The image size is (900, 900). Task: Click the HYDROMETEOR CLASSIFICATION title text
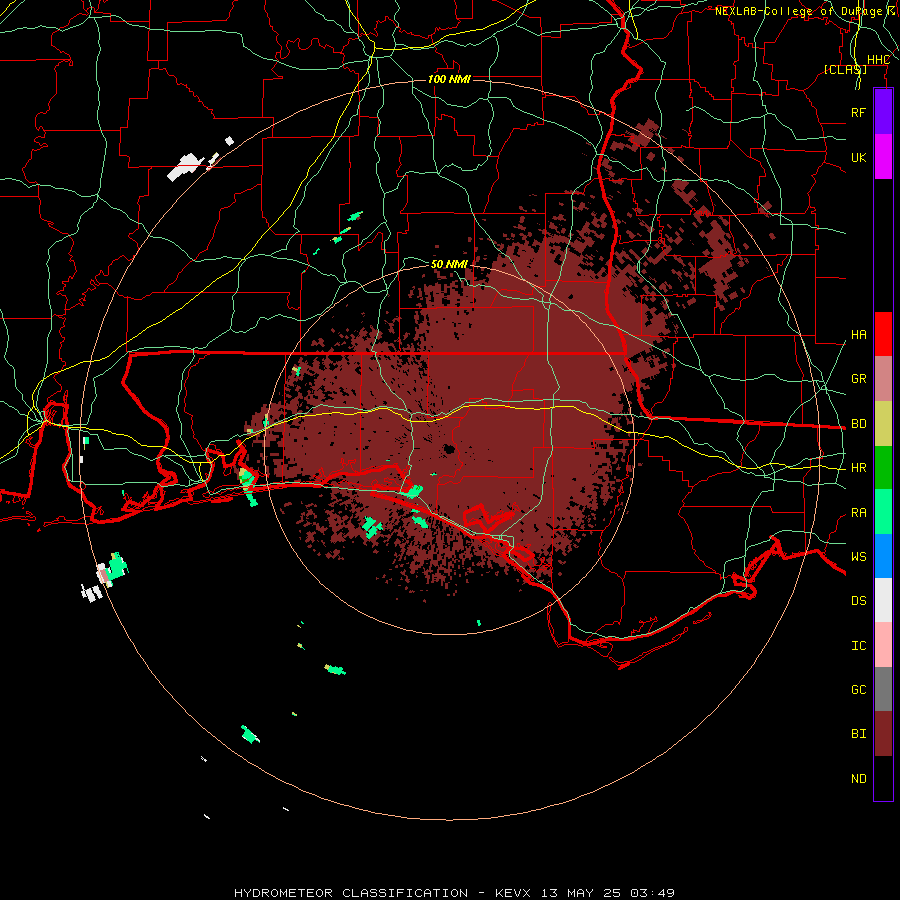point(351,893)
